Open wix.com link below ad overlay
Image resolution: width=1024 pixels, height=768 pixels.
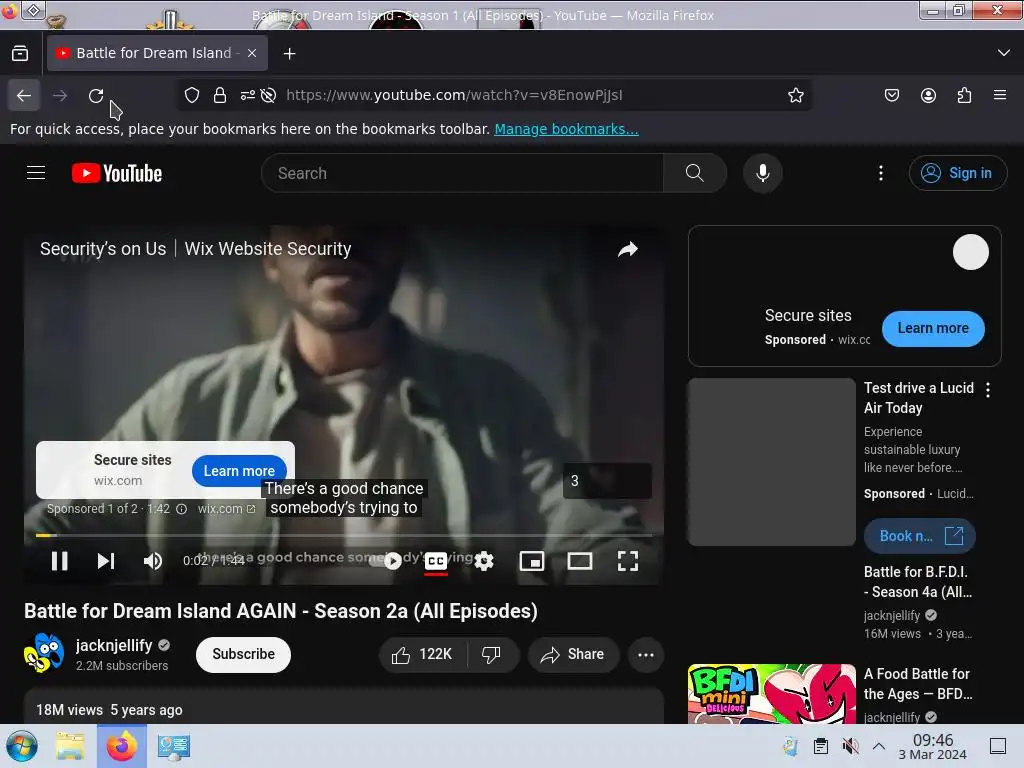(227, 509)
